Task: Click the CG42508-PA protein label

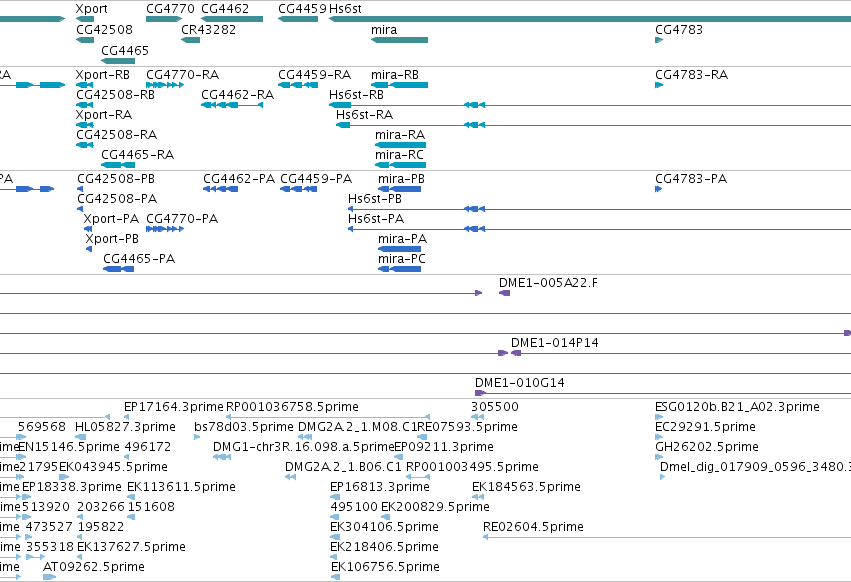Action: [x=117, y=199]
